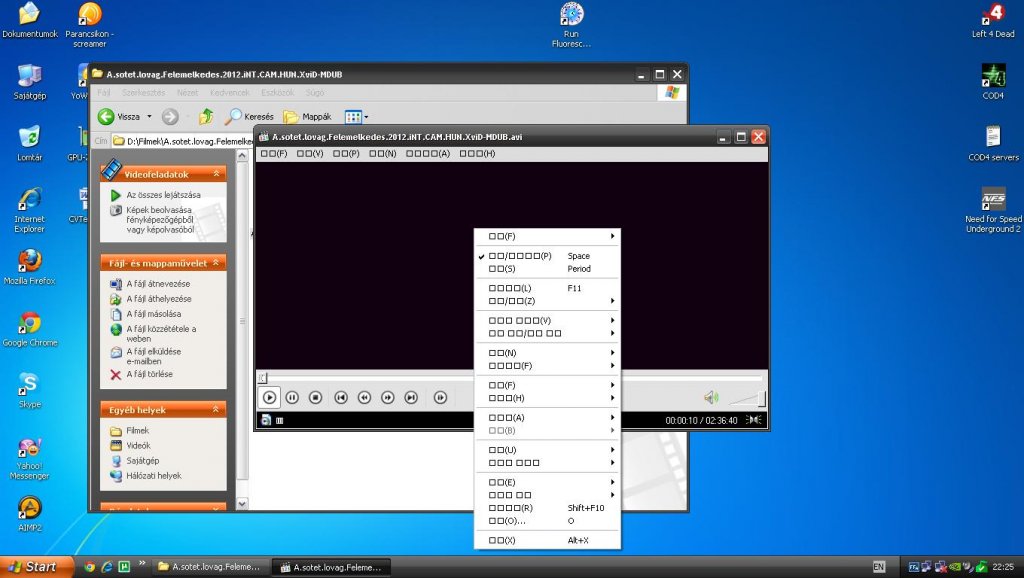Collapse the Videofeladatok panel

(216, 174)
